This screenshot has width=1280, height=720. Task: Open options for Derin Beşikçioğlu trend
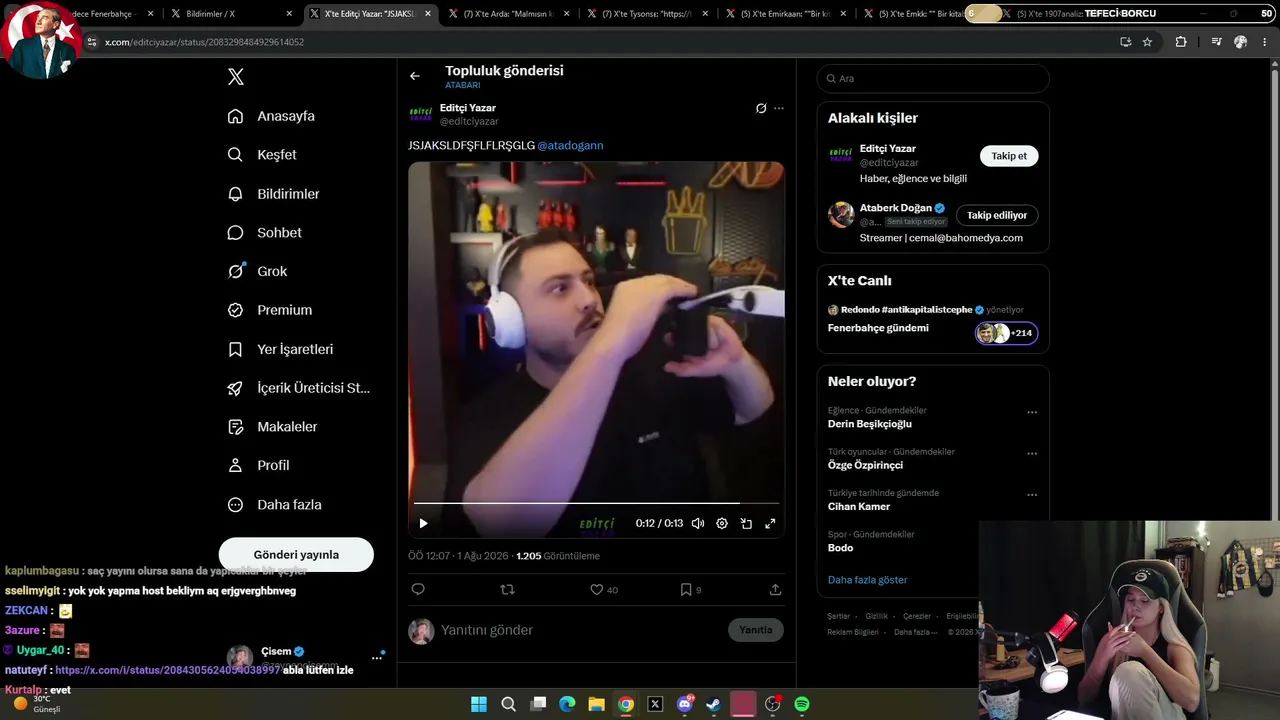[1032, 412]
